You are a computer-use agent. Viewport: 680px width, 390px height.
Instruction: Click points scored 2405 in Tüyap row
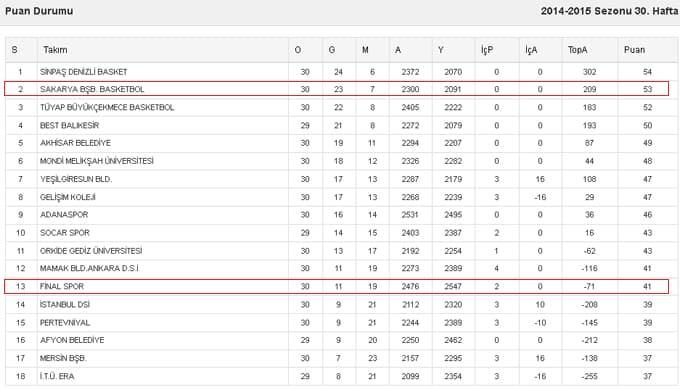pos(410,107)
